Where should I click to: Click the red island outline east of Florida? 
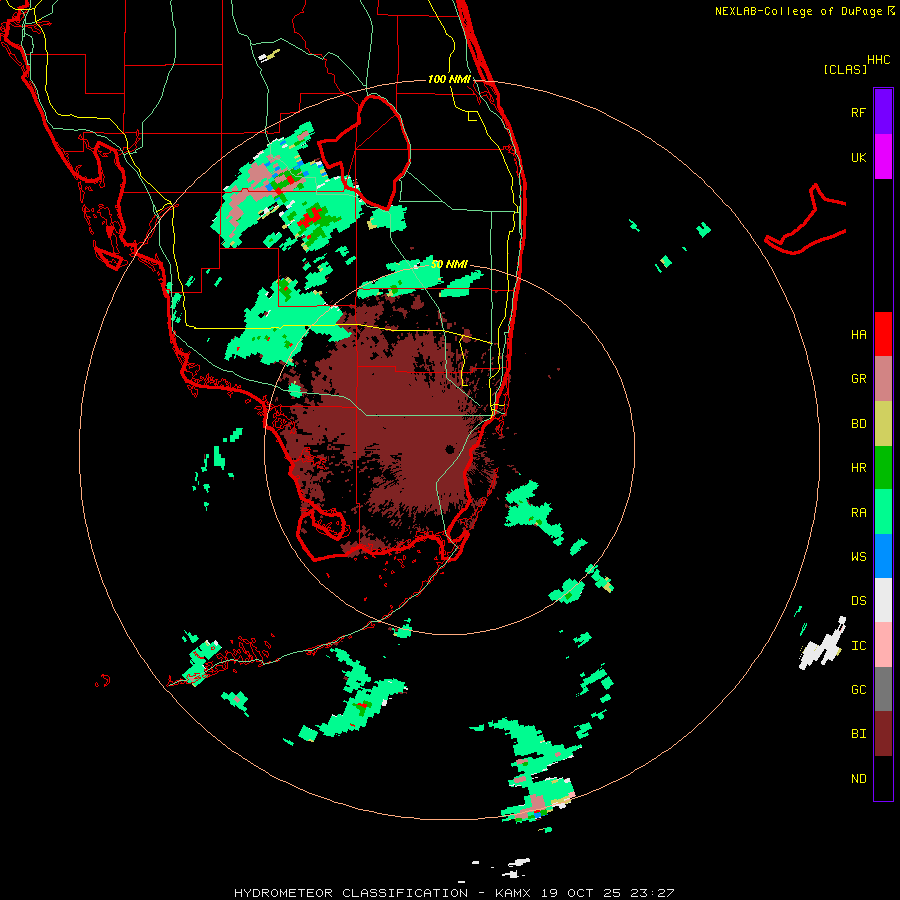(806, 221)
